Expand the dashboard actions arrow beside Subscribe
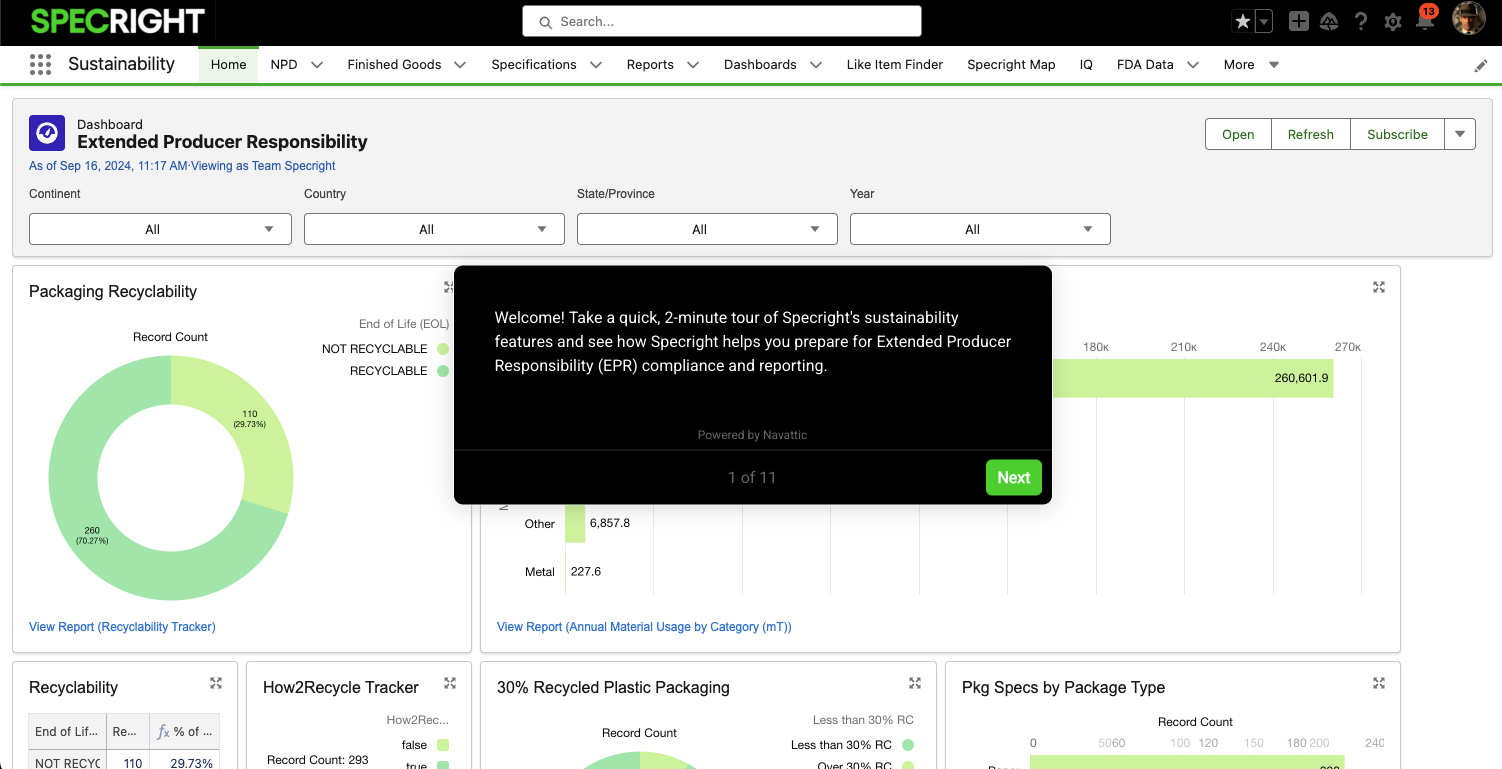Screen dimensions: 1502x769 click(x=1460, y=134)
